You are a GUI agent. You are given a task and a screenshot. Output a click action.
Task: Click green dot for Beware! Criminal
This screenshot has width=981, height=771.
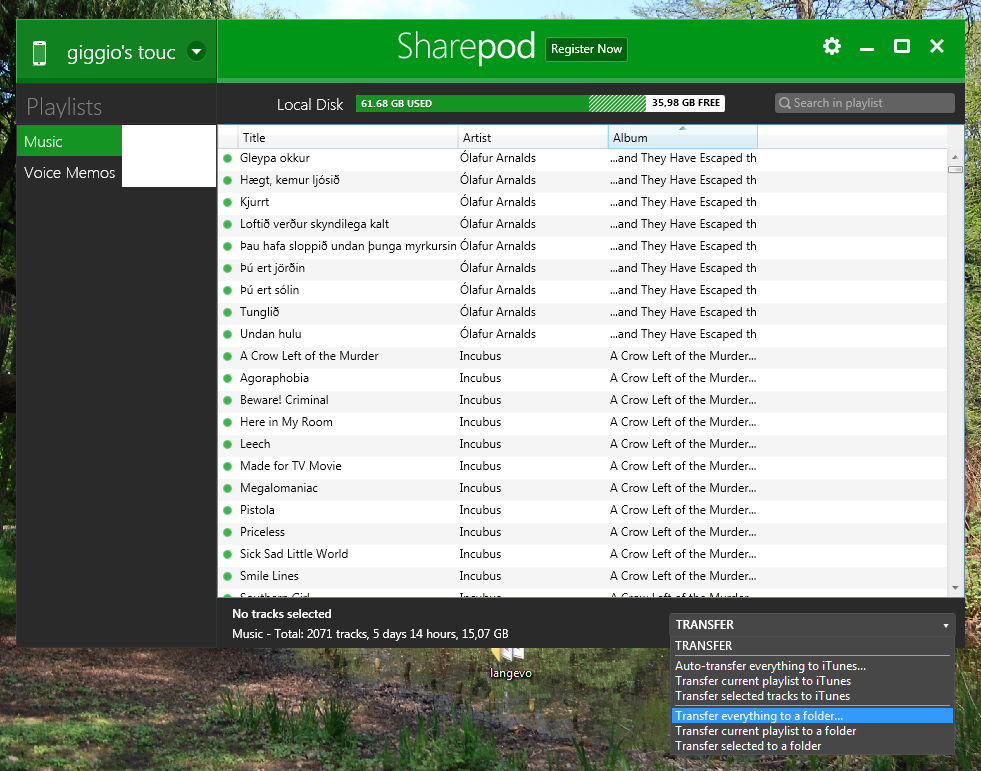click(228, 400)
